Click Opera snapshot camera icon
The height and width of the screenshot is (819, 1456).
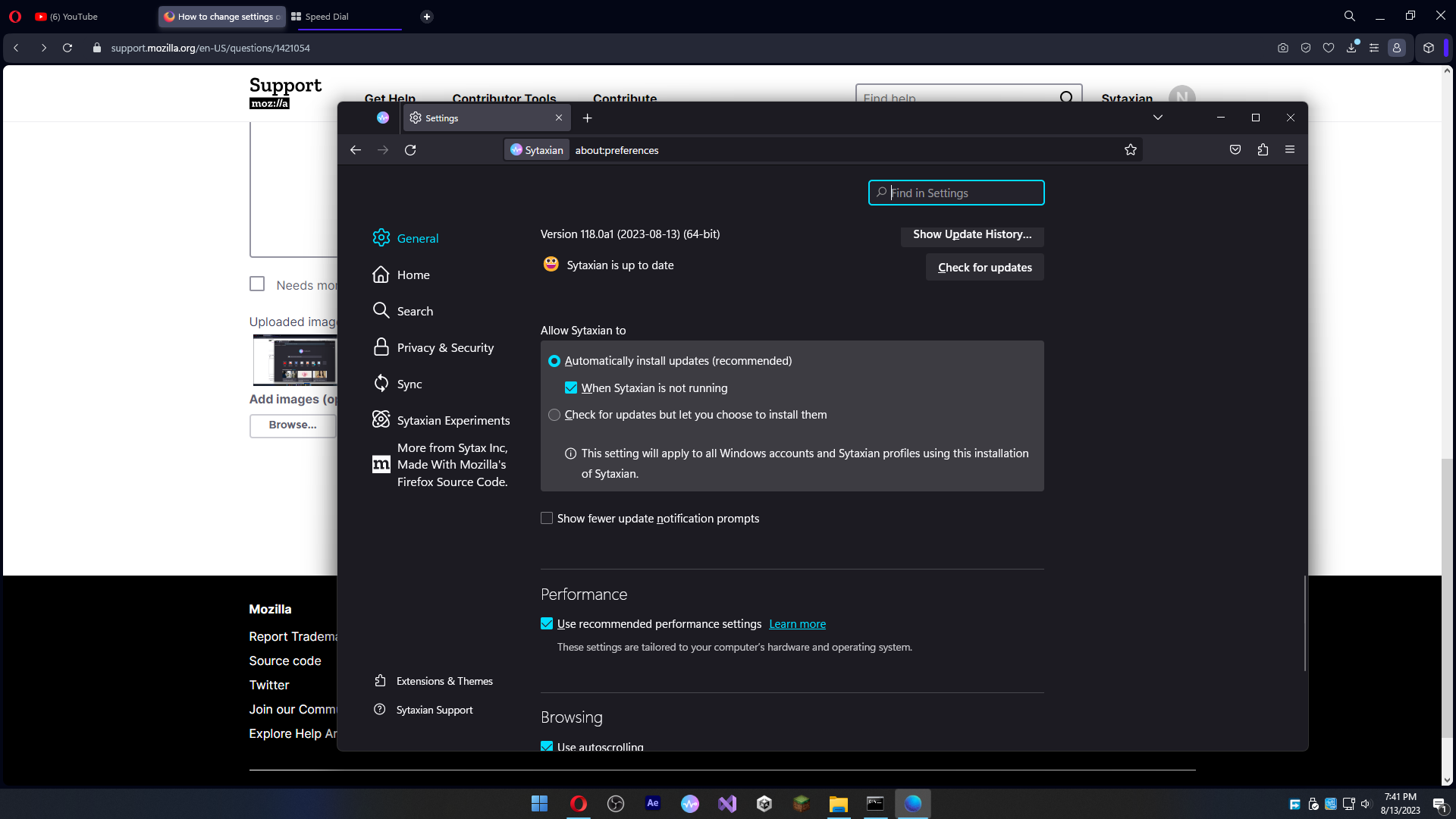(x=1283, y=48)
